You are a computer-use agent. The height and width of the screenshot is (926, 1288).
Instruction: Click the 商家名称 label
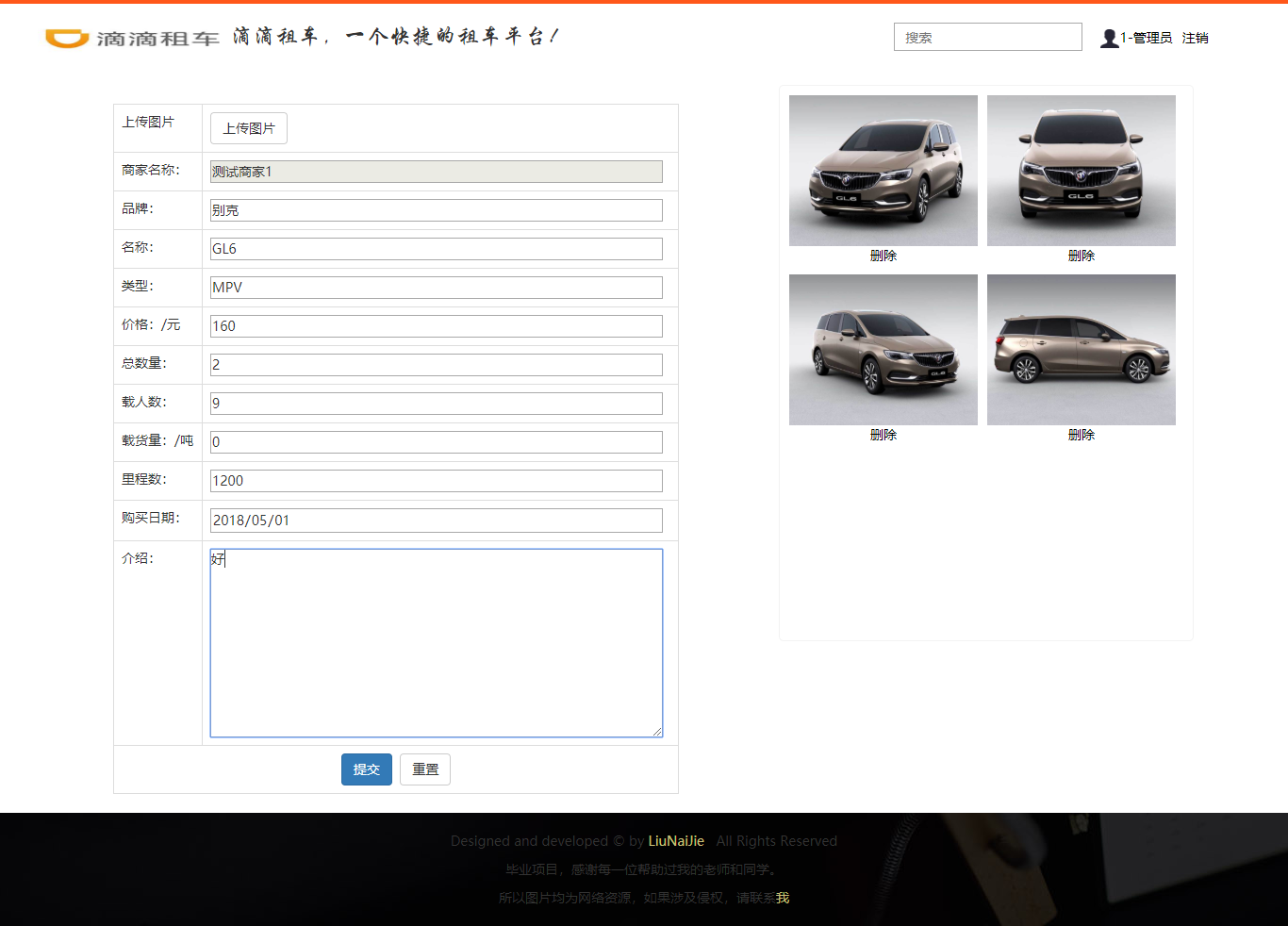(151, 170)
